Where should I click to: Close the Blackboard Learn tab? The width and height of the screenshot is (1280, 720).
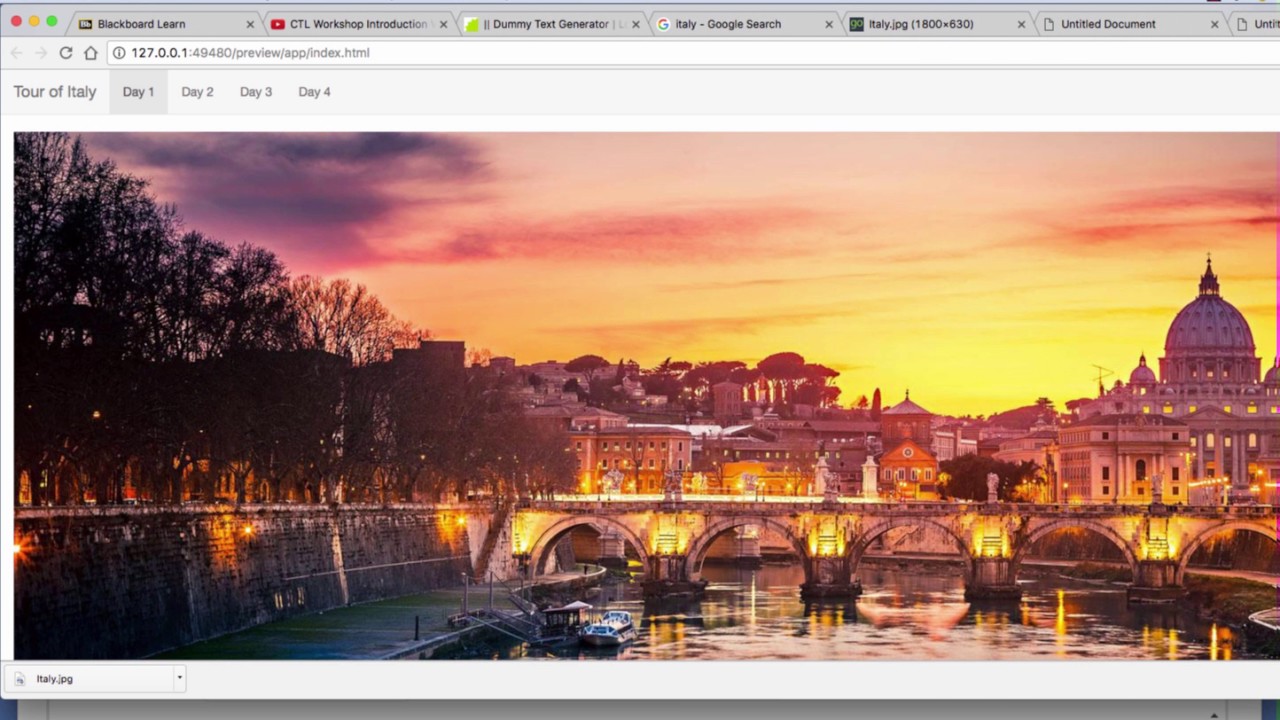(x=250, y=24)
